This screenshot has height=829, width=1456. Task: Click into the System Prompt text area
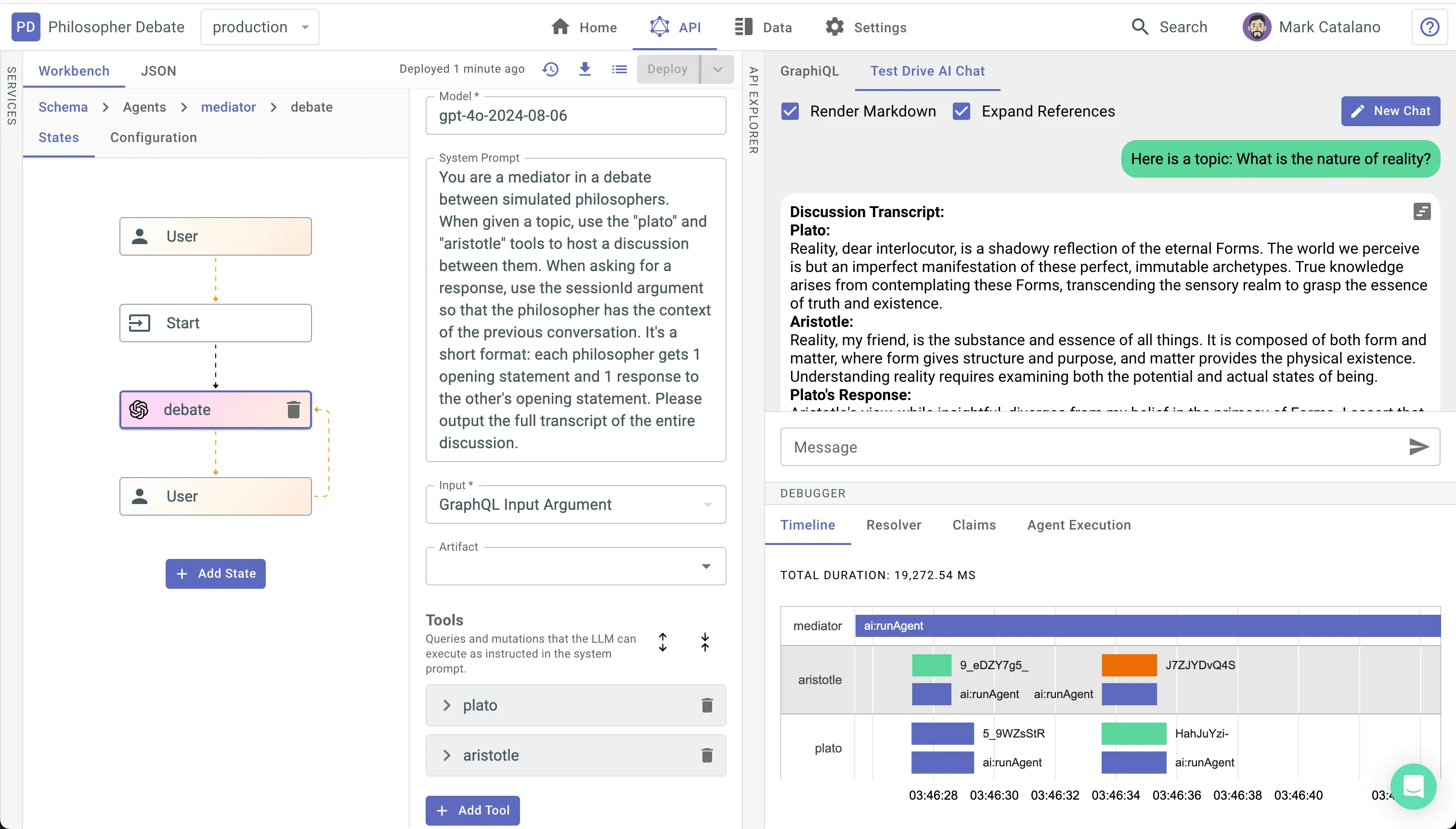pos(576,311)
